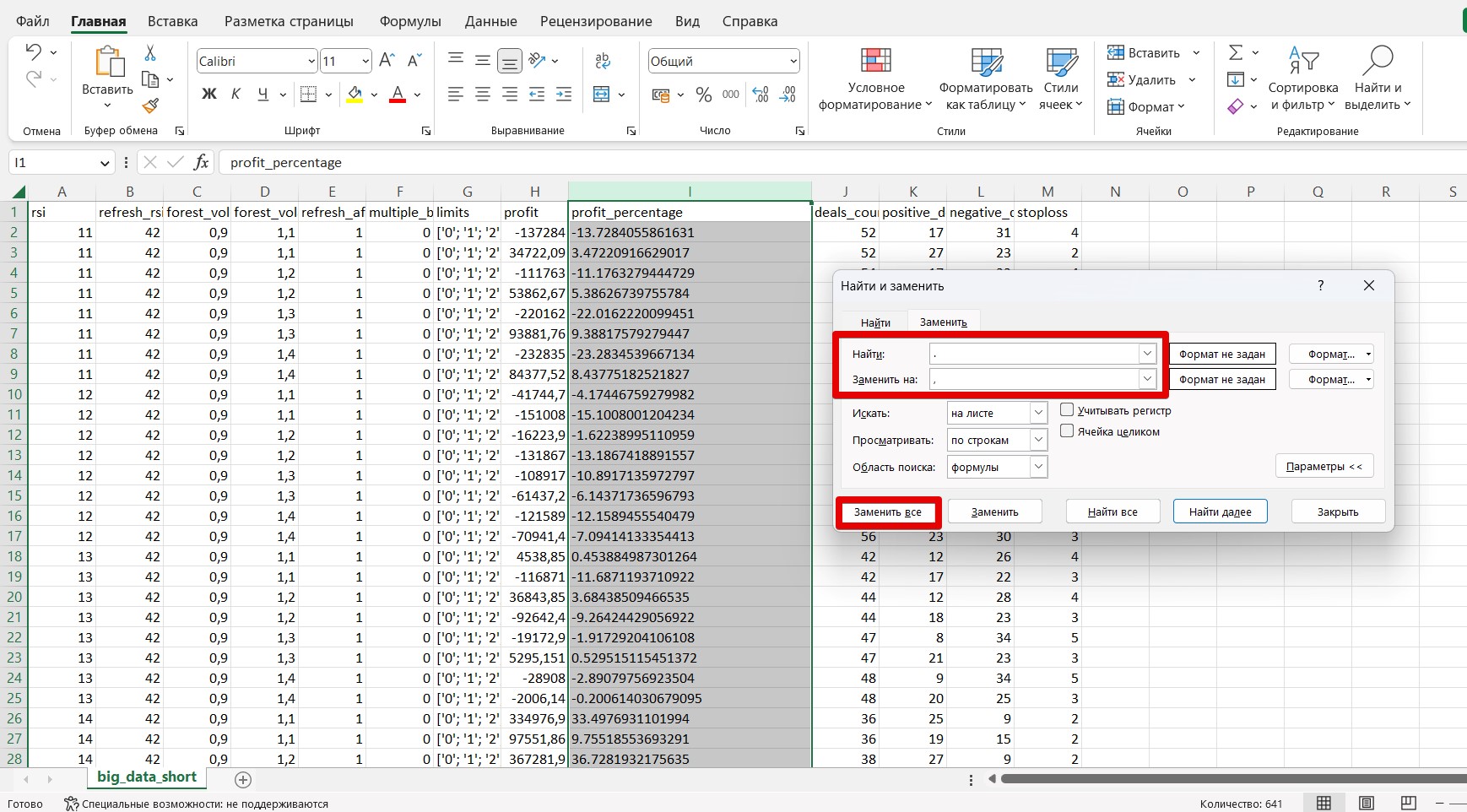The height and width of the screenshot is (812, 1467).
Task: Apply bold formatting with Ж button
Action: tap(208, 95)
